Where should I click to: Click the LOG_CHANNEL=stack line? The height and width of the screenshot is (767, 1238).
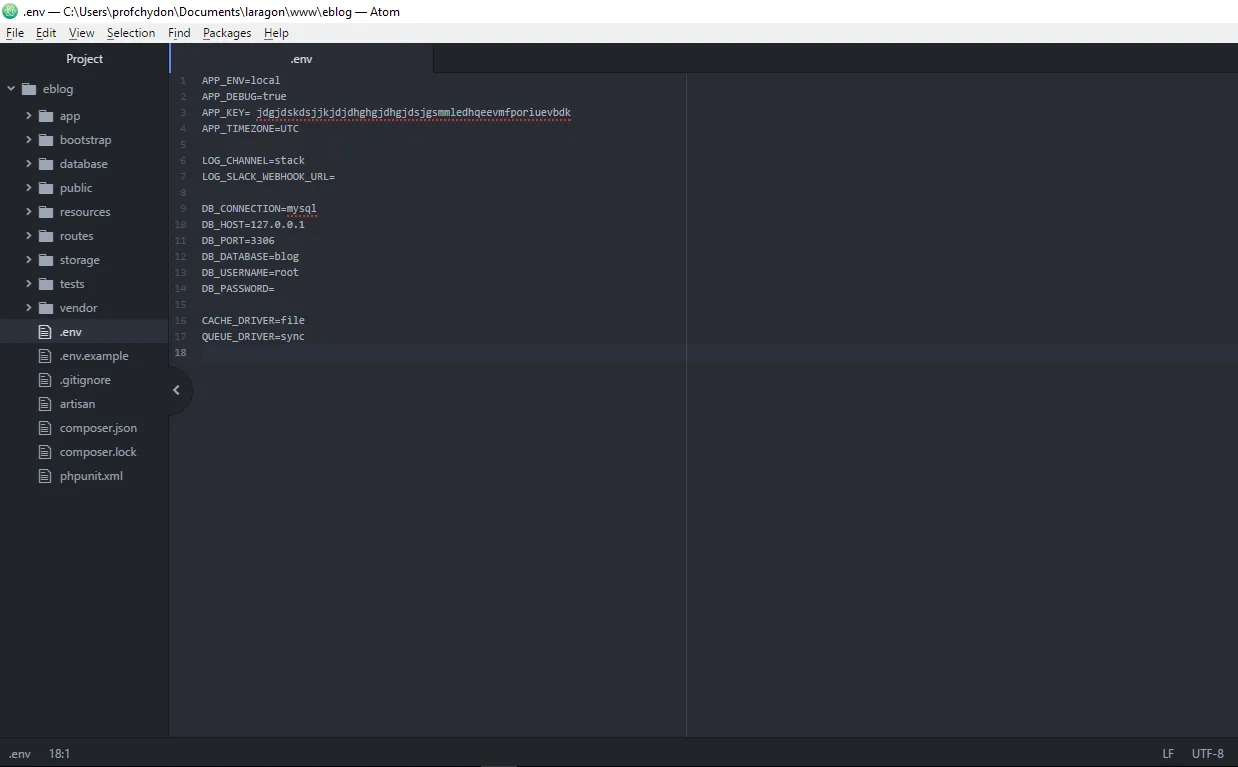point(253,160)
